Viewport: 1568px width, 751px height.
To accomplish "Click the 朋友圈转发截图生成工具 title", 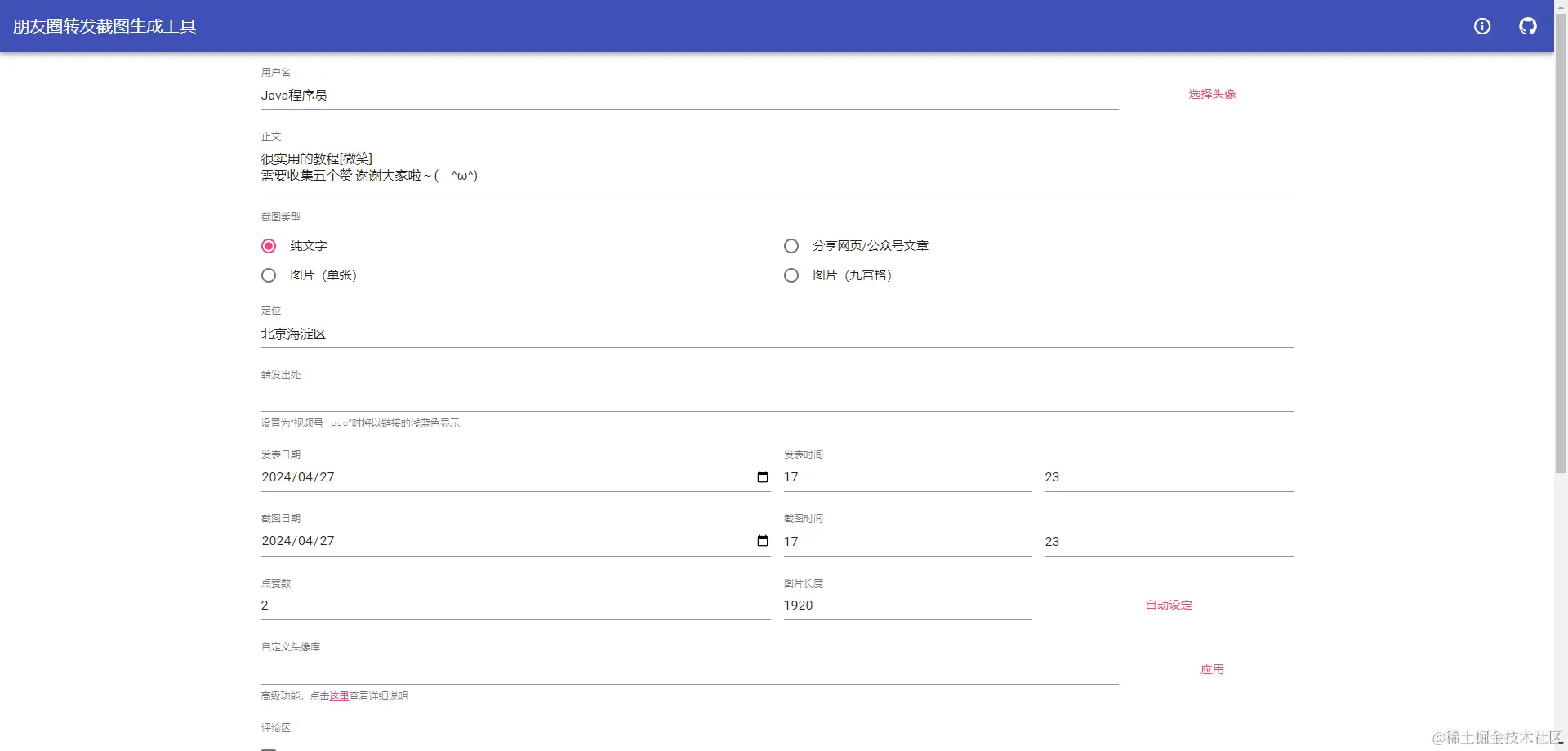I will pyautogui.click(x=105, y=26).
